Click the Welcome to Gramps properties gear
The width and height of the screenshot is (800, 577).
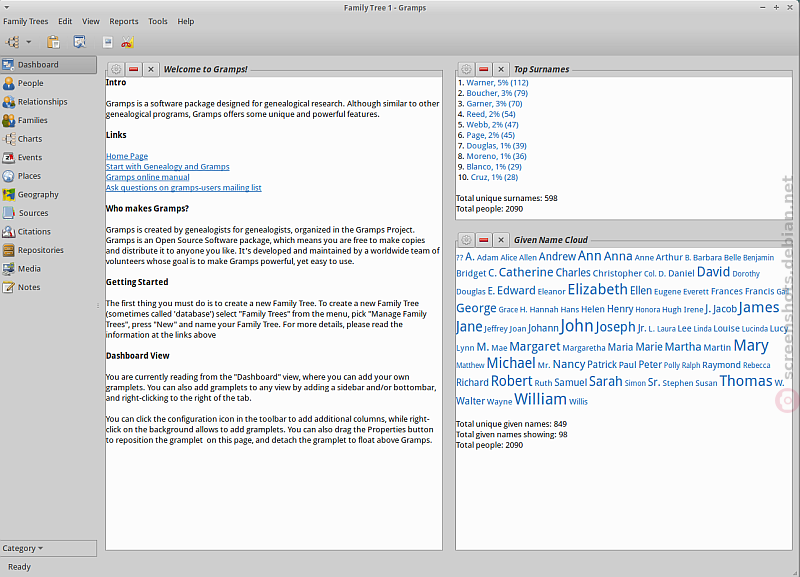[x=116, y=69]
